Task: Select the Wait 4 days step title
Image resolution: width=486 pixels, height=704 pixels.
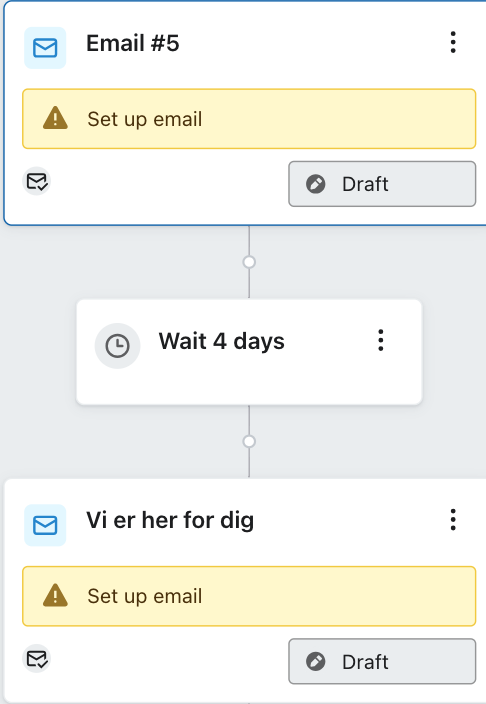Action: (221, 341)
